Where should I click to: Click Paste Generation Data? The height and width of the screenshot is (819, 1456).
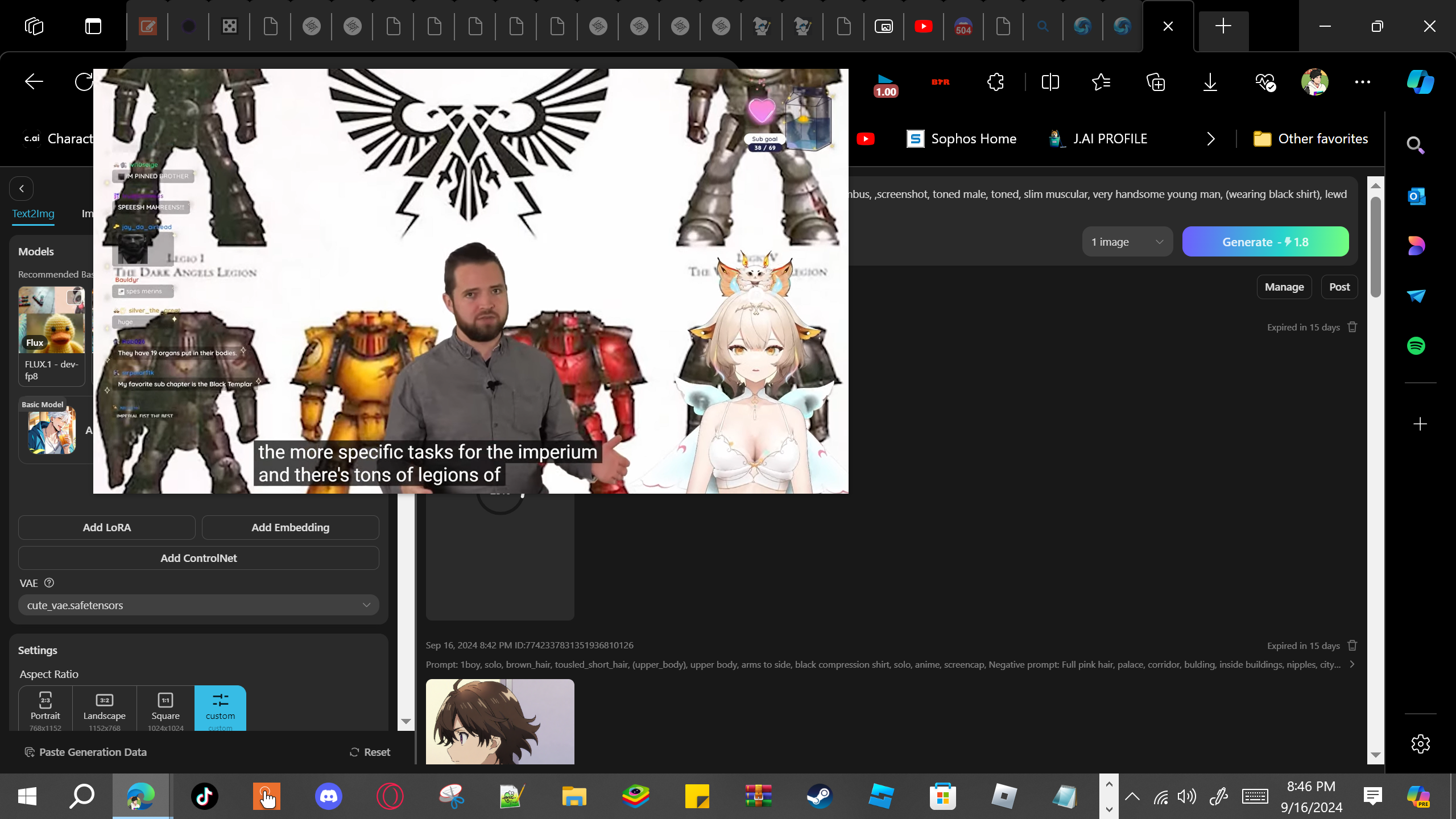click(x=86, y=752)
